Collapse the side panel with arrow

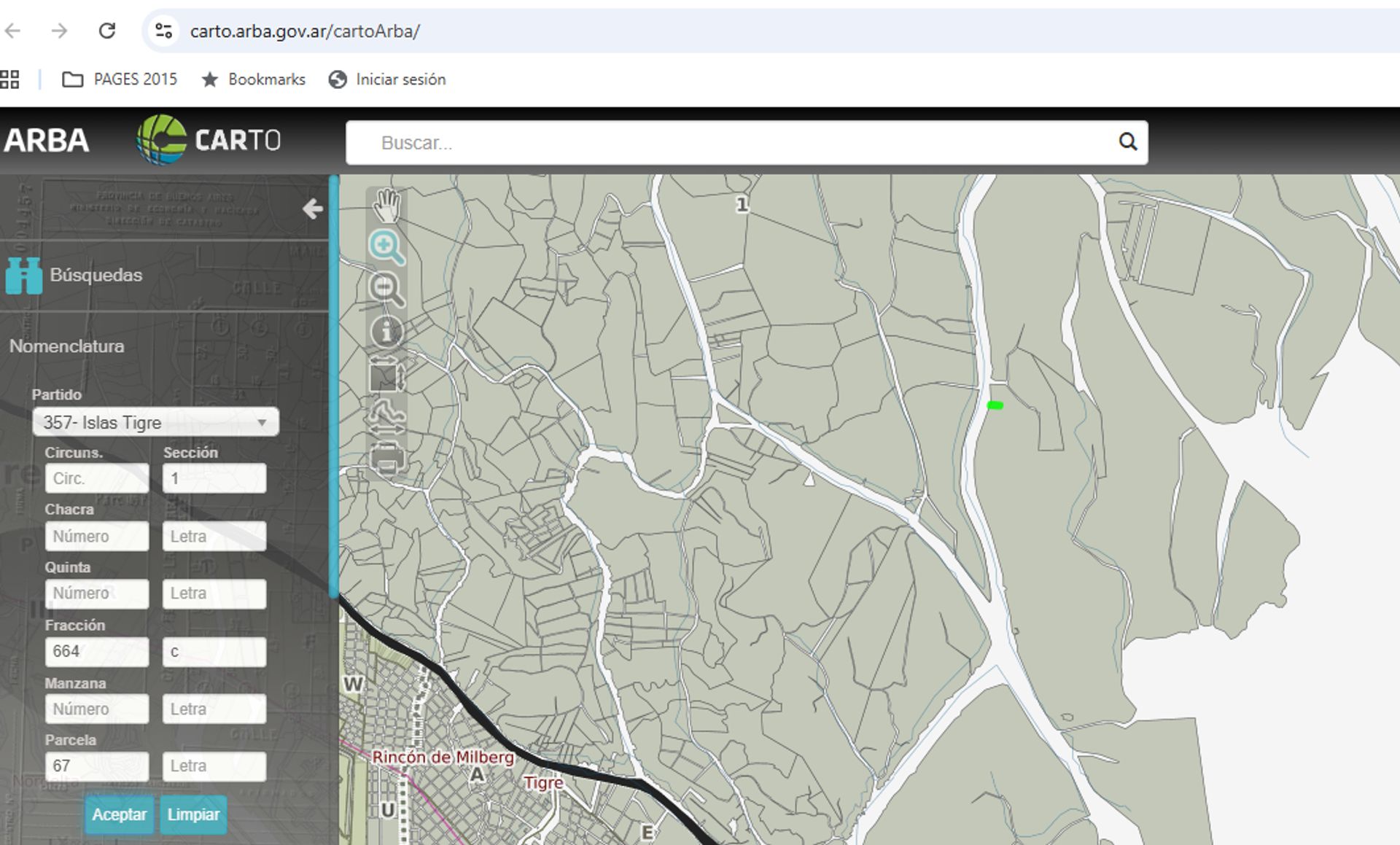coord(313,209)
